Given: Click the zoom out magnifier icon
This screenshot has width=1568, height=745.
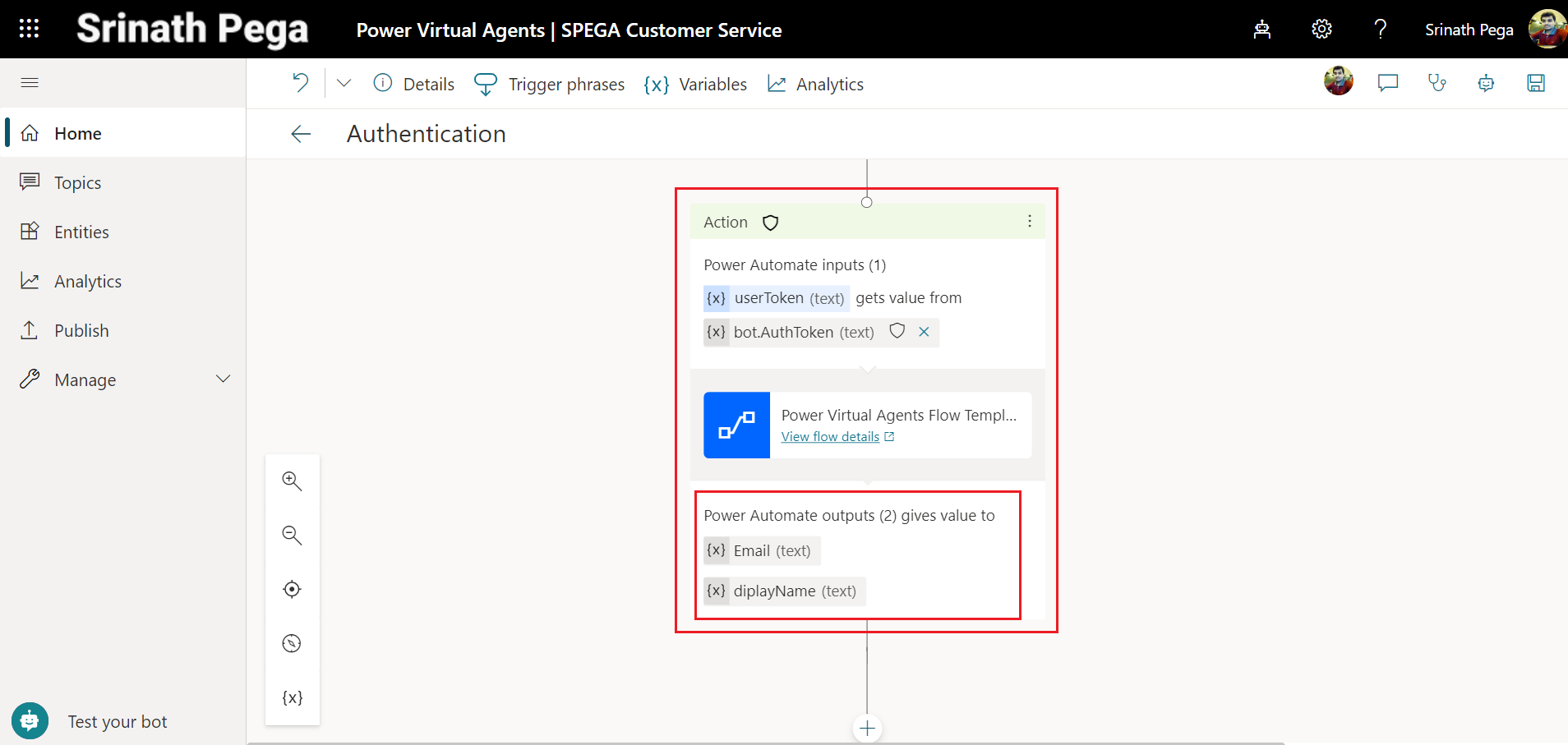Looking at the screenshot, I should click(292, 536).
